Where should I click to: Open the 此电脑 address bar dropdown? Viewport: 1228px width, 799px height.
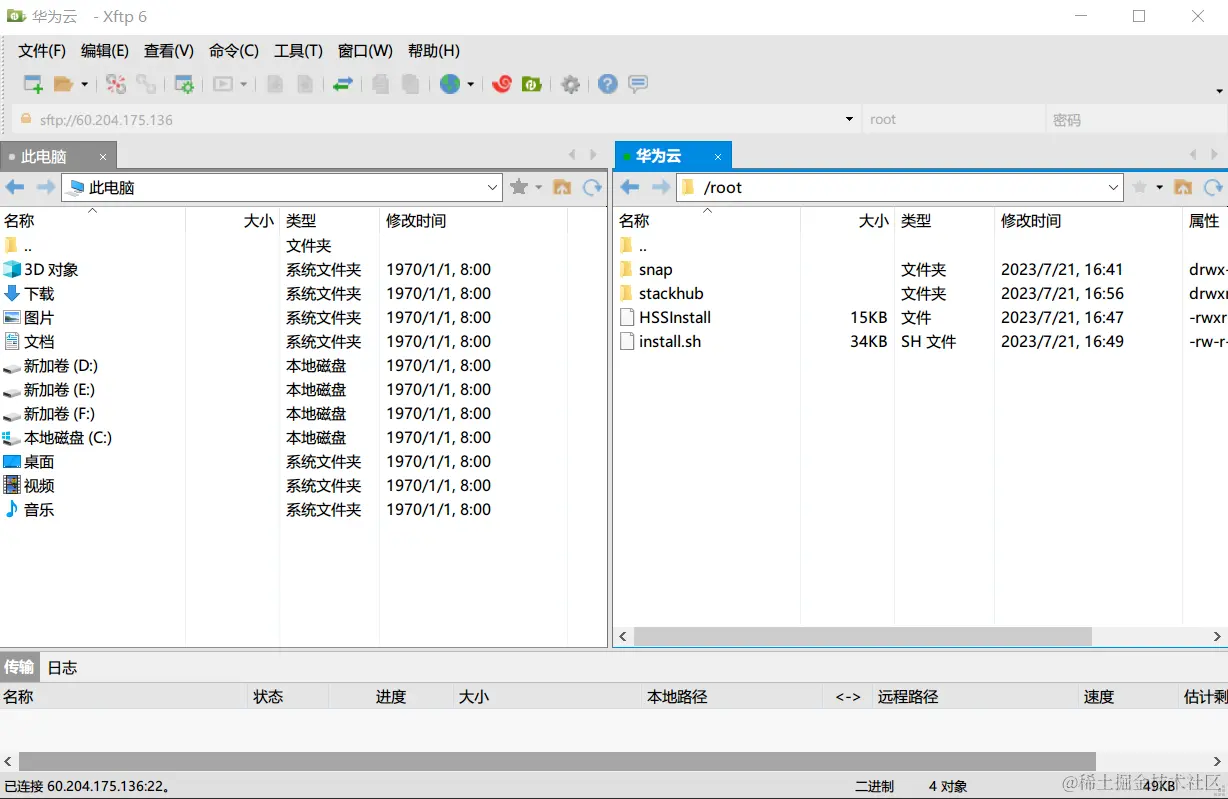coord(493,187)
